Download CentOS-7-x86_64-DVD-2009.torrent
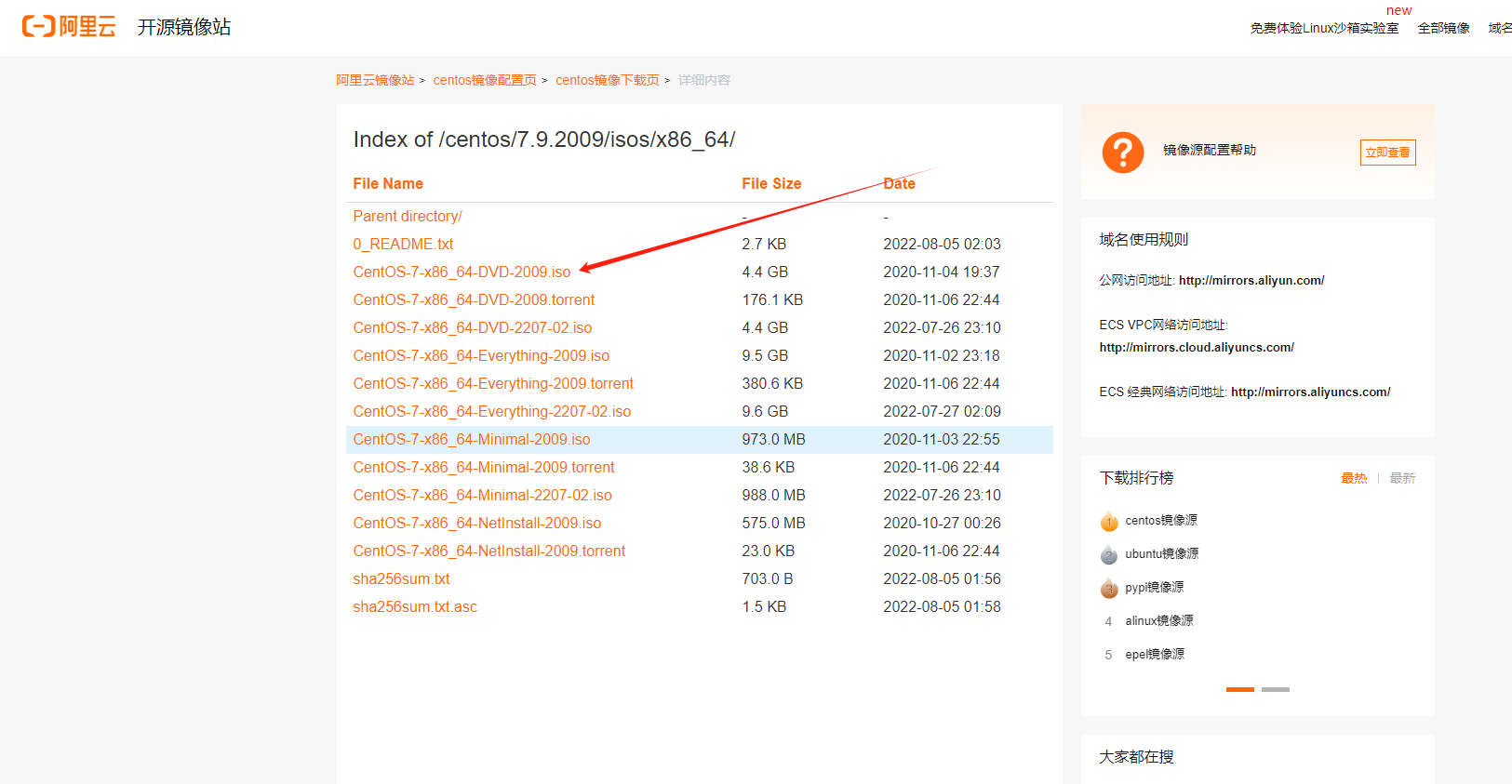1512x784 pixels. [x=474, y=299]
